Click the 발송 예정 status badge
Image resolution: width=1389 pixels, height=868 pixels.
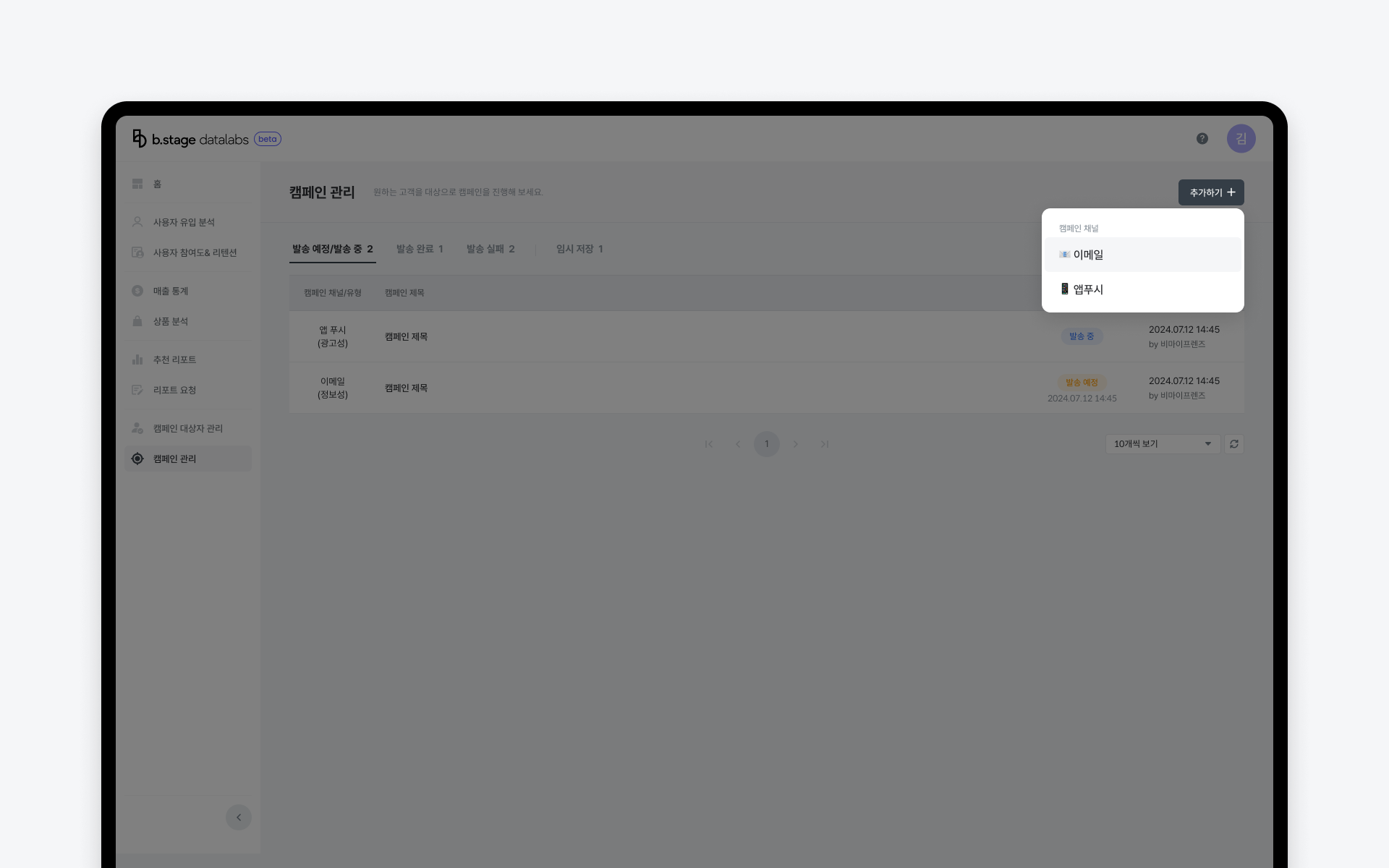point(1082,382)
